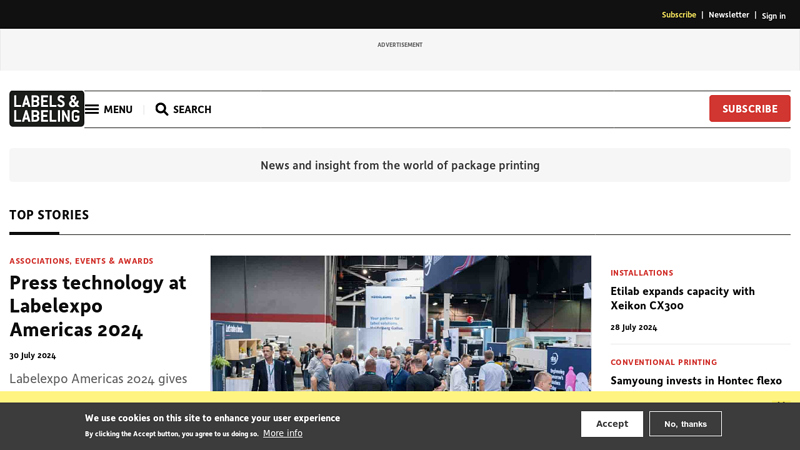This screenshot has height=450, width=800.
Task: Open the yellow Subscribe link in top bar
Action: [679, 15]
